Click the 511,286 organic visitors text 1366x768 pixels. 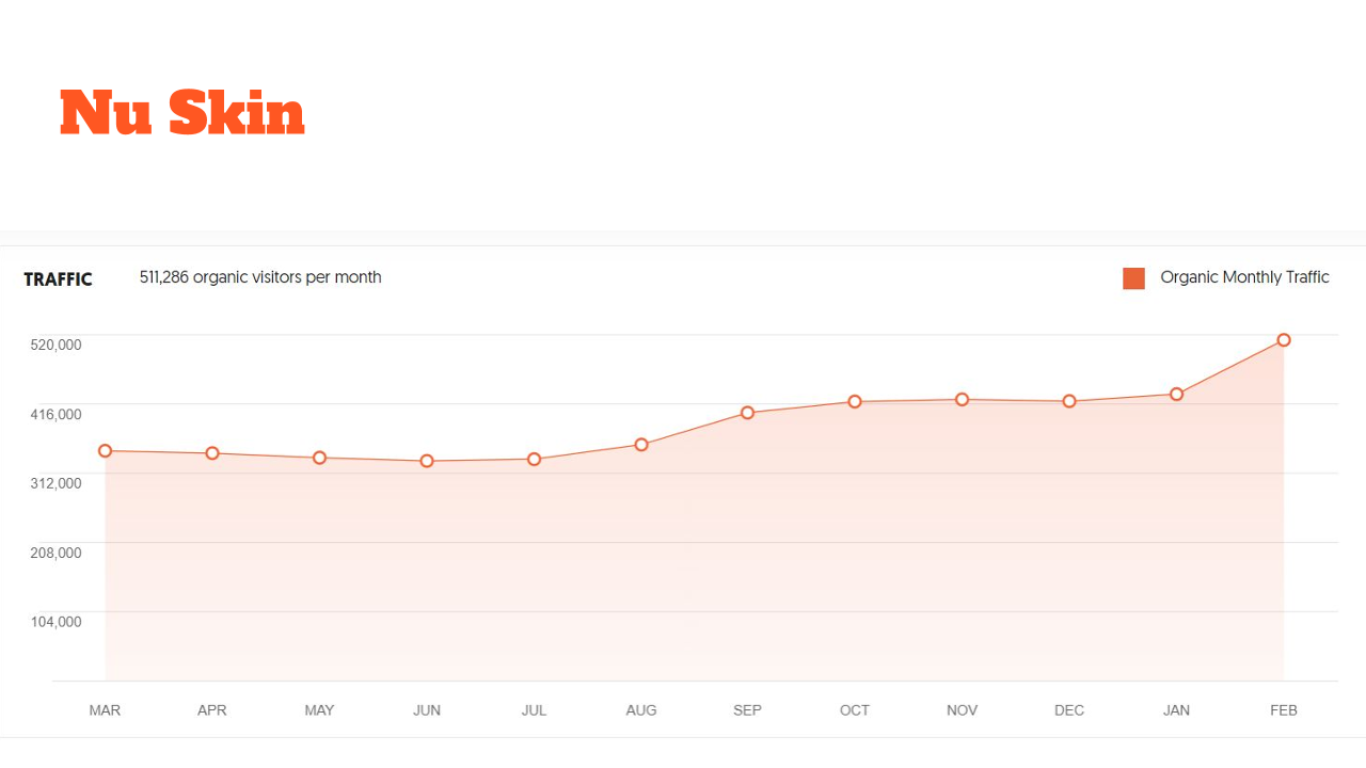[x=260, y=277]
